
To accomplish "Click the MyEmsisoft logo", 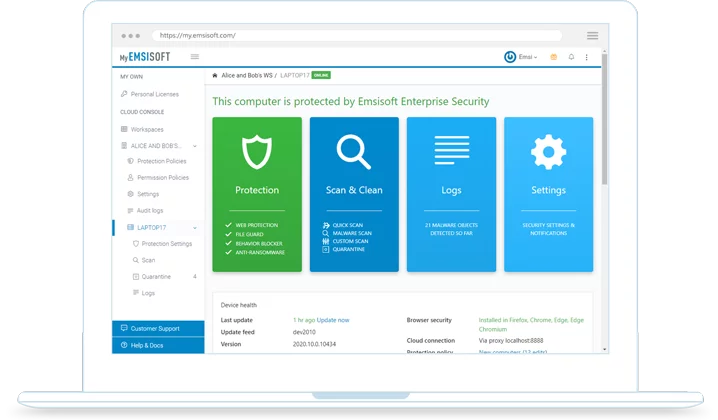I will pos(145,57).
